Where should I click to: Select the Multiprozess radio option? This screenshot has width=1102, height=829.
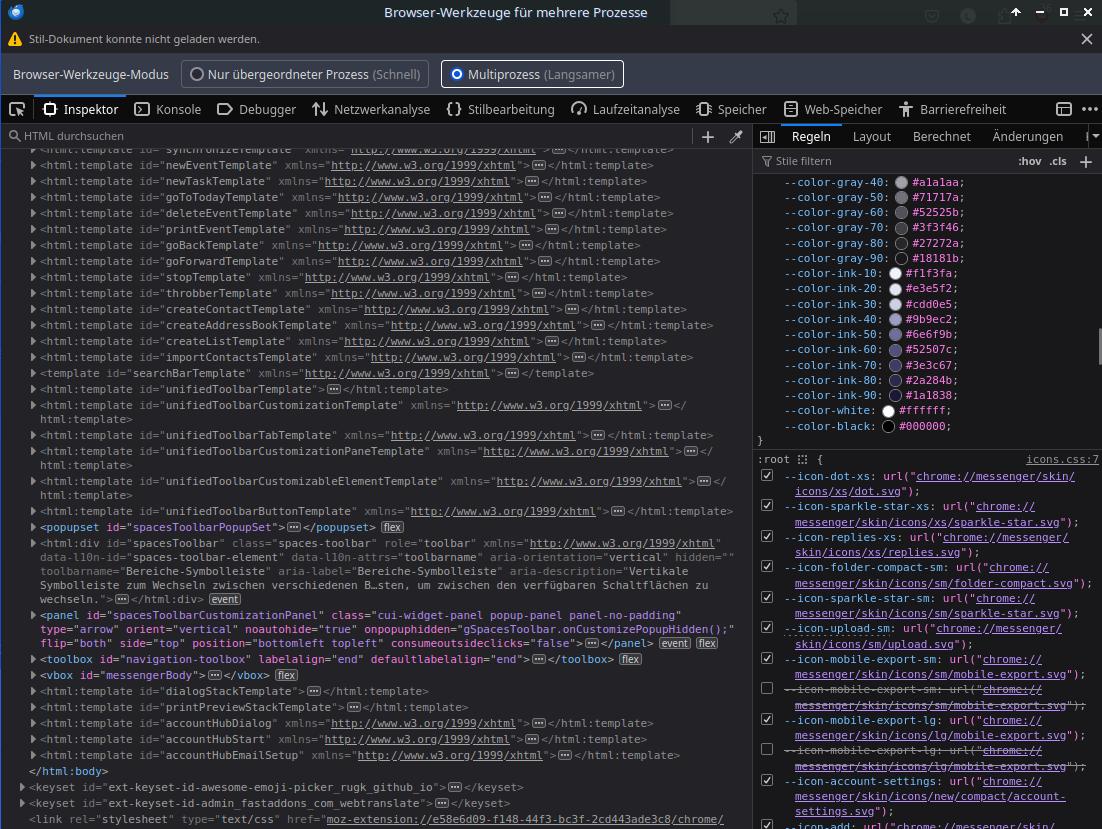pos(532,74)
